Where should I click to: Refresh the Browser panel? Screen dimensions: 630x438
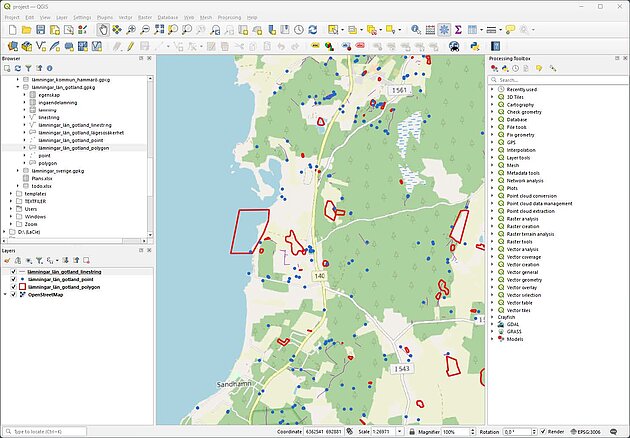[x=18, y=68]
